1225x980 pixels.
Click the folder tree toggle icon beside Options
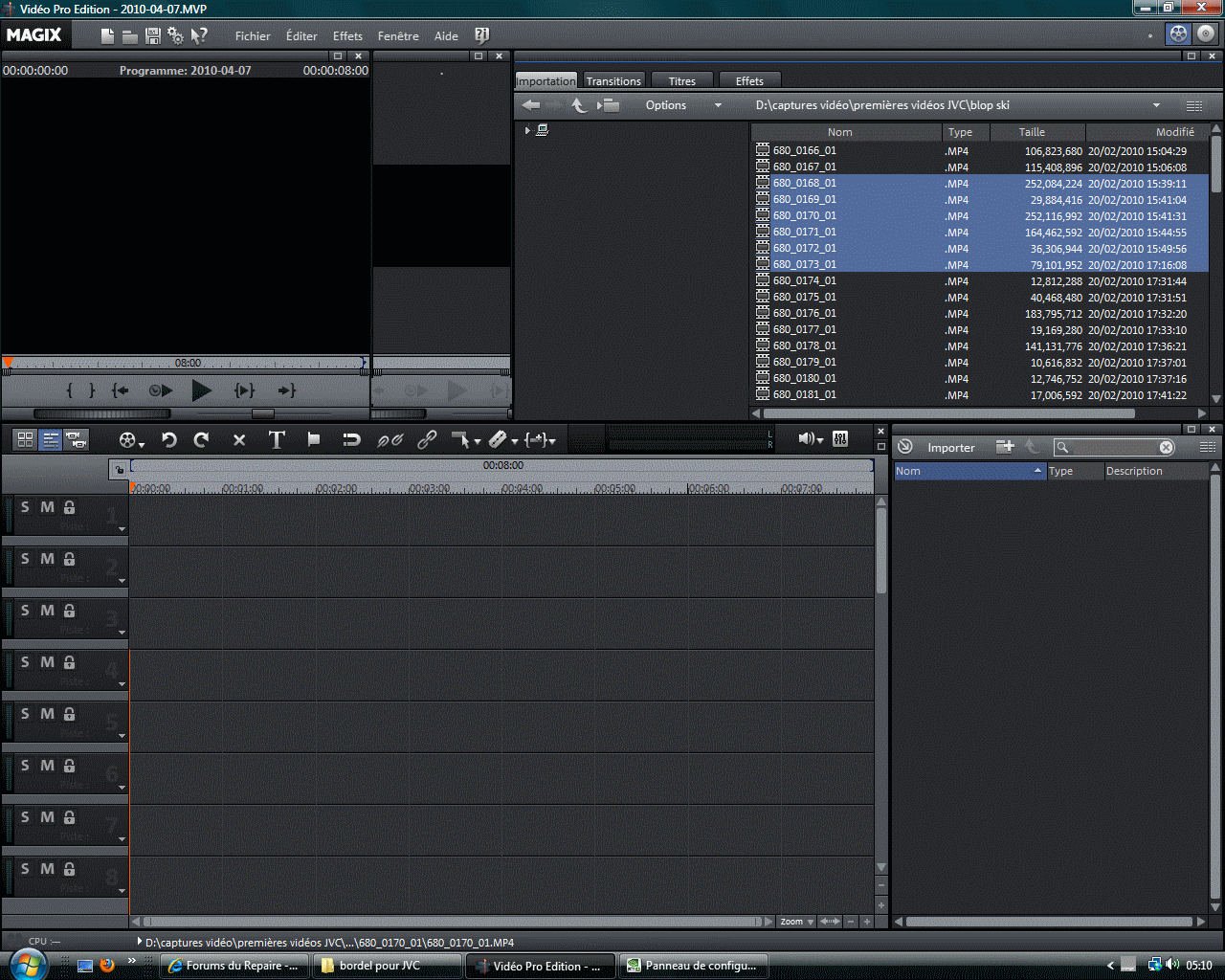click(609, 105)
